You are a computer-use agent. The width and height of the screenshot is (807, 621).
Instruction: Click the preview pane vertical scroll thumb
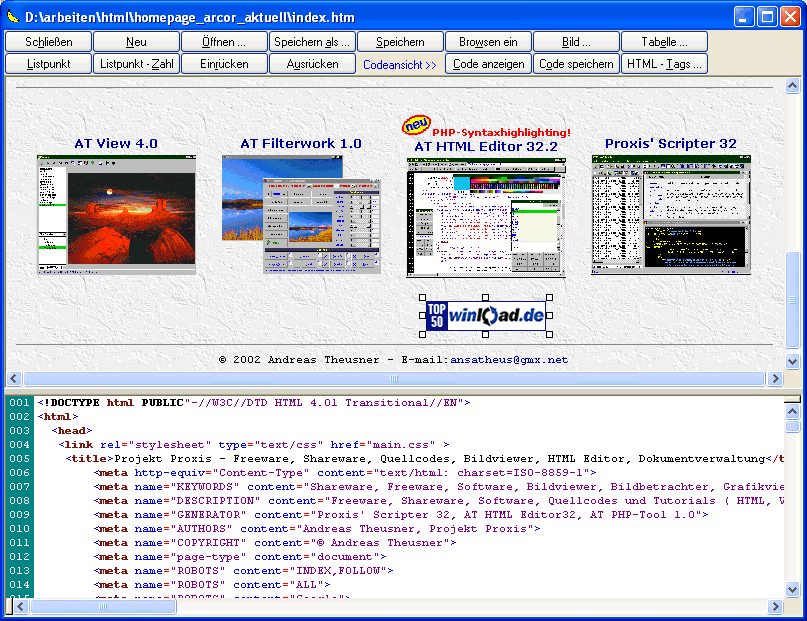pos(792,300)
